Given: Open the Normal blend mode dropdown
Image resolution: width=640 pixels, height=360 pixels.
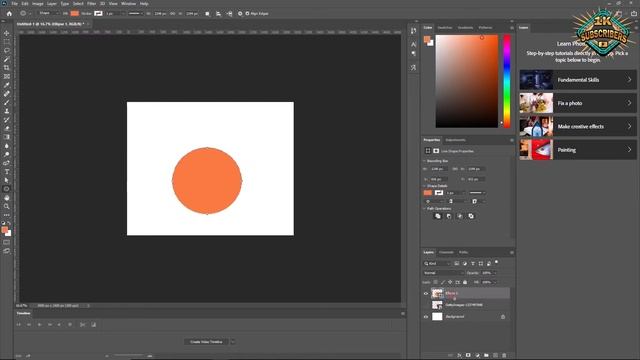Looking at the screenshot, I should [x=444, y=273].
